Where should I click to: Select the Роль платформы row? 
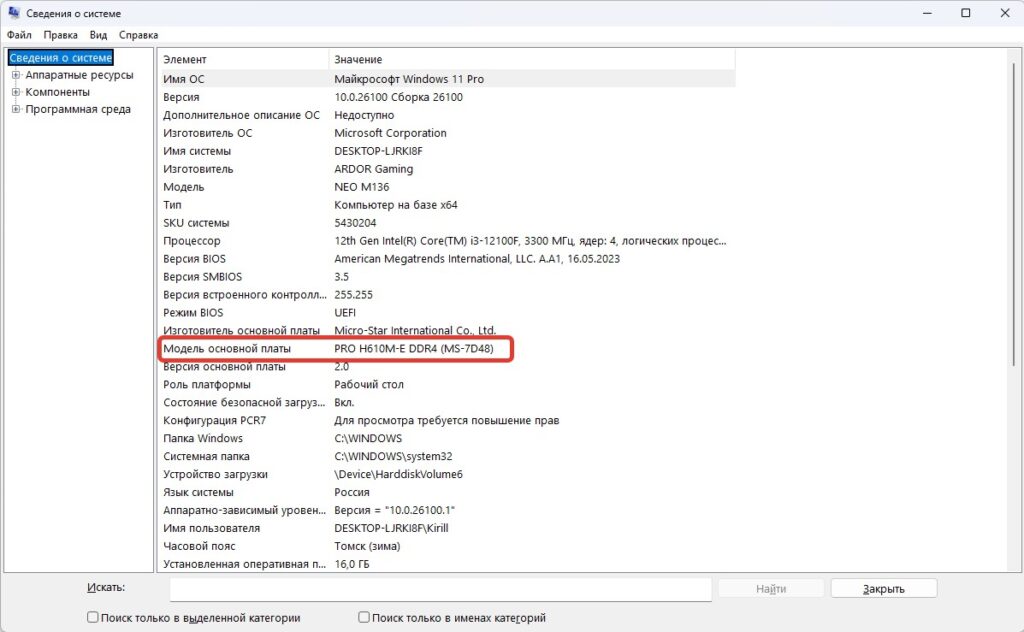[447, 385]
